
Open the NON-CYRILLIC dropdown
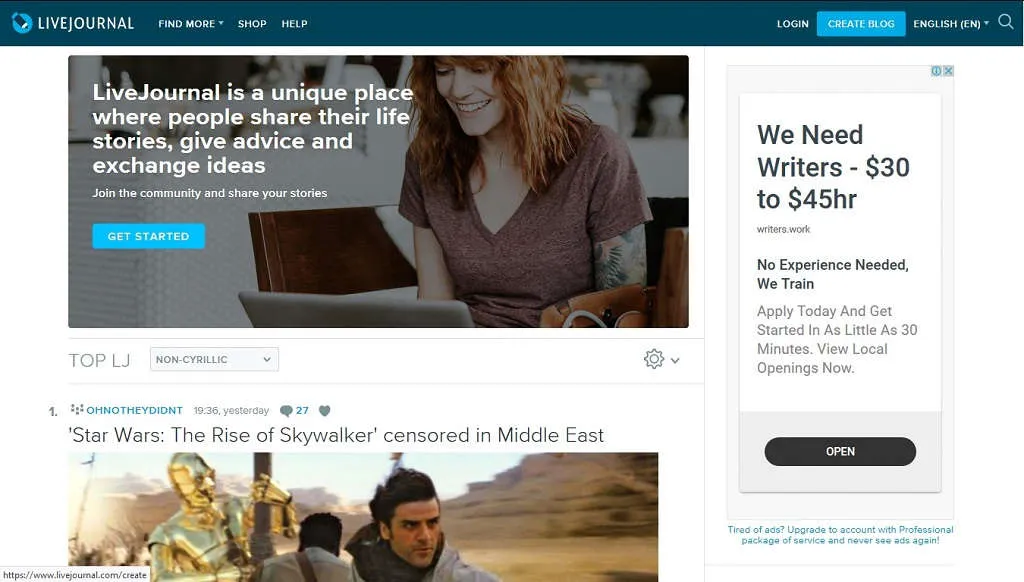(x=214, y=359)
